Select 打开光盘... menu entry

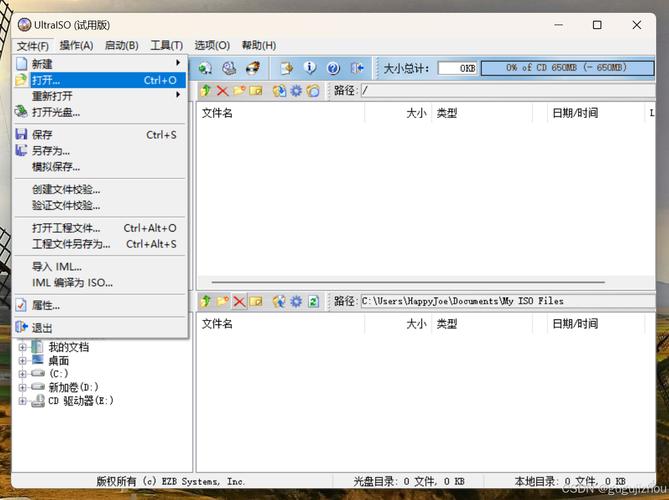[100, 112]
